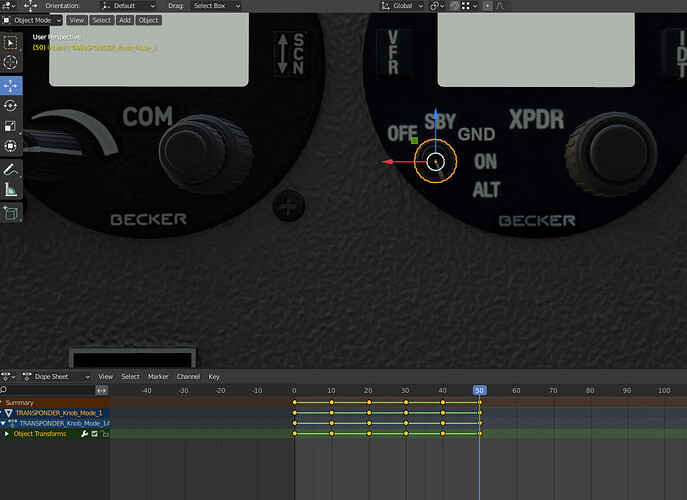Open the Dope Sheet mode dropdown
Screen dimensions: 687x500
point(57,376)
